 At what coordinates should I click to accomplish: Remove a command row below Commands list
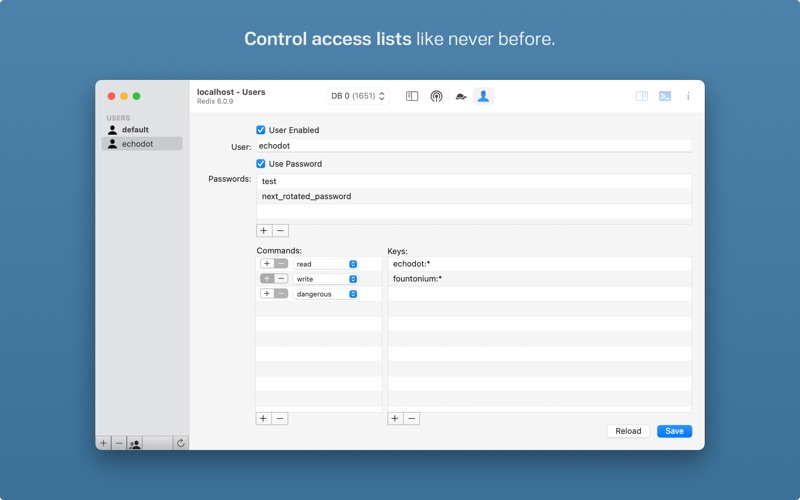(280, 418)
